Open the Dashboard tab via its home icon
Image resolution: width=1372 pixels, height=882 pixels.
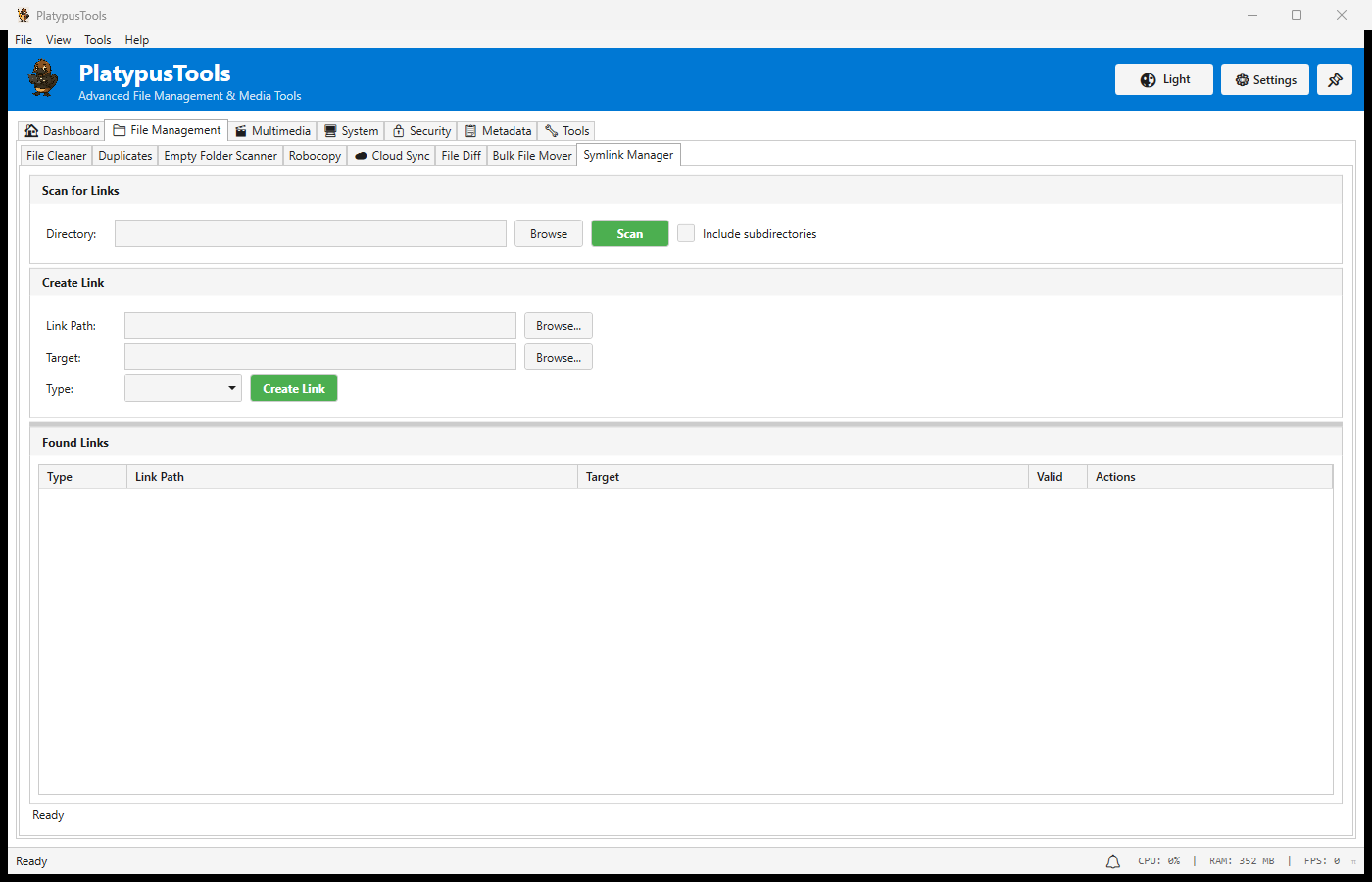(31, 129)
